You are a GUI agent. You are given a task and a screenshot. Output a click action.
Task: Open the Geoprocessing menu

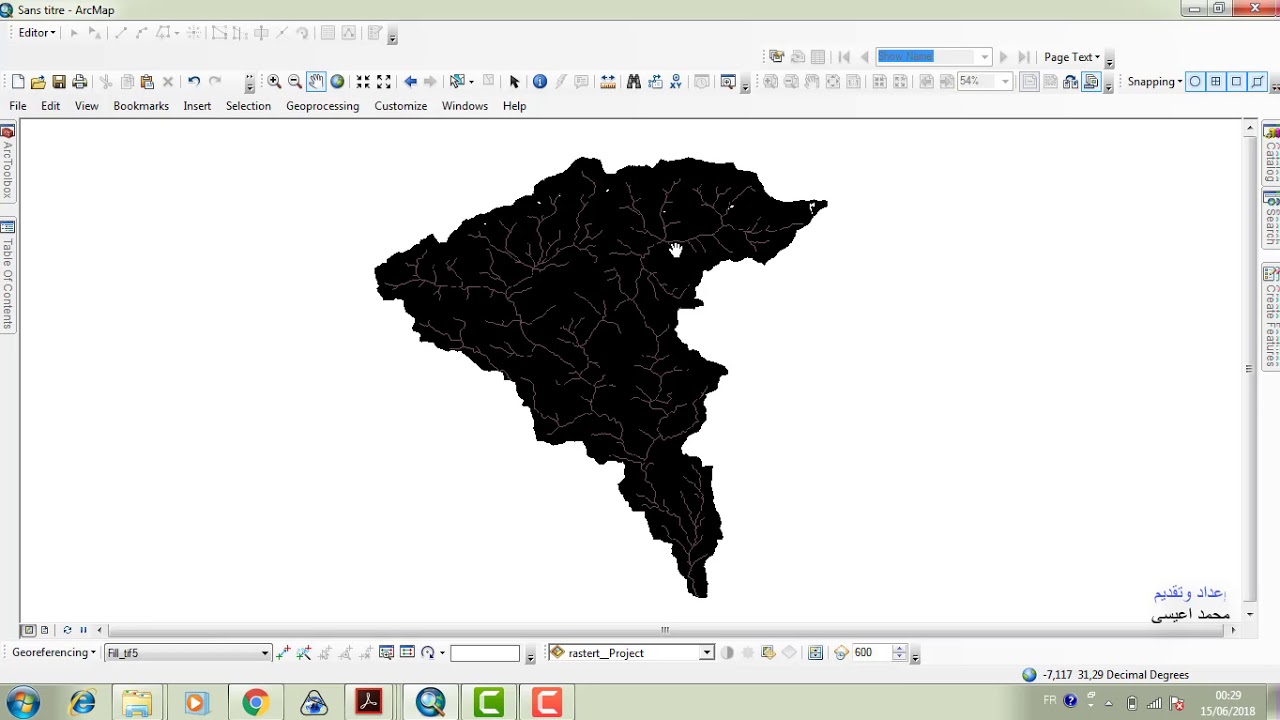click(x=322, y=106)
